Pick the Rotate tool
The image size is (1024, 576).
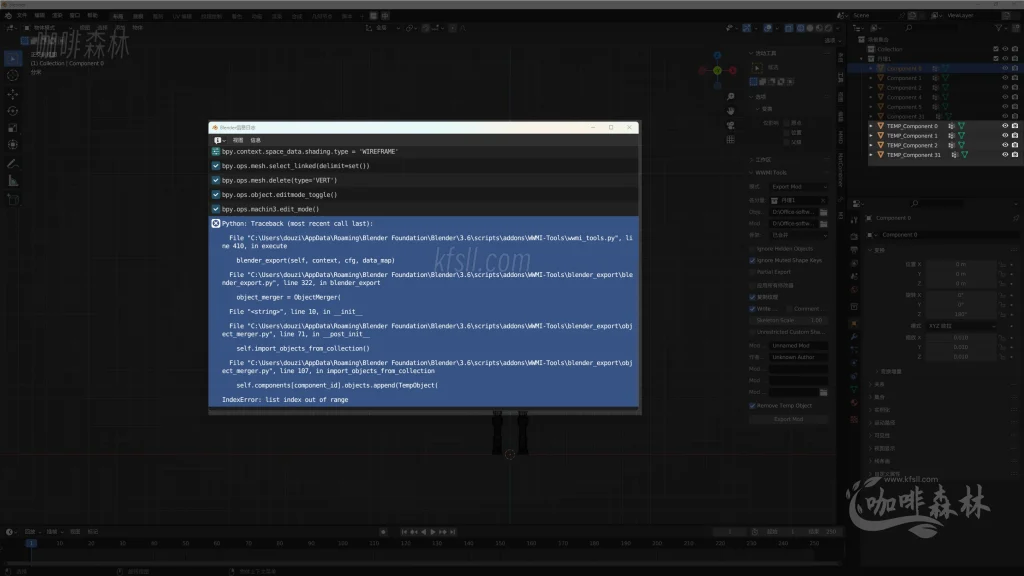coord(13,110)
